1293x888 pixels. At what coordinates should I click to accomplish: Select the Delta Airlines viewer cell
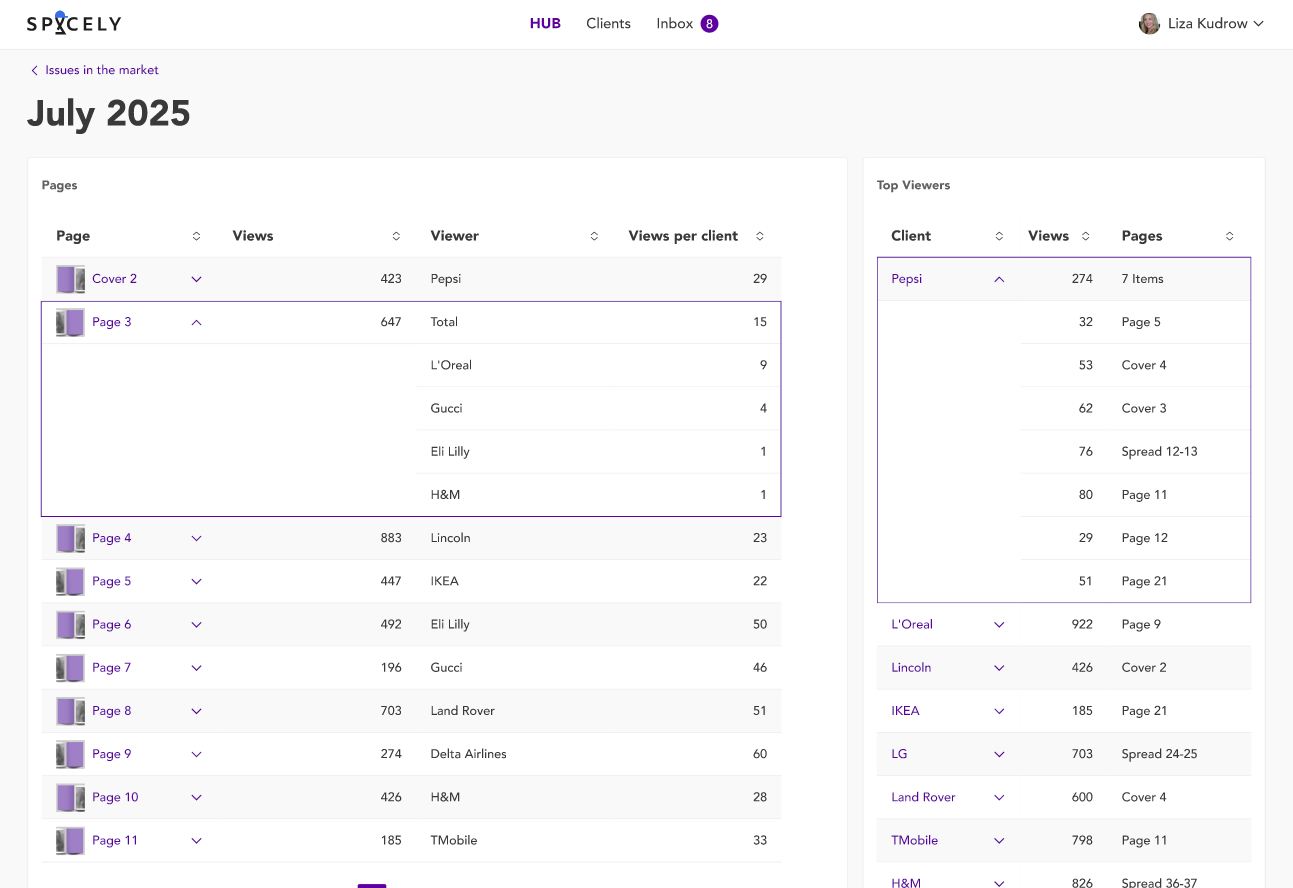[468, 754]
